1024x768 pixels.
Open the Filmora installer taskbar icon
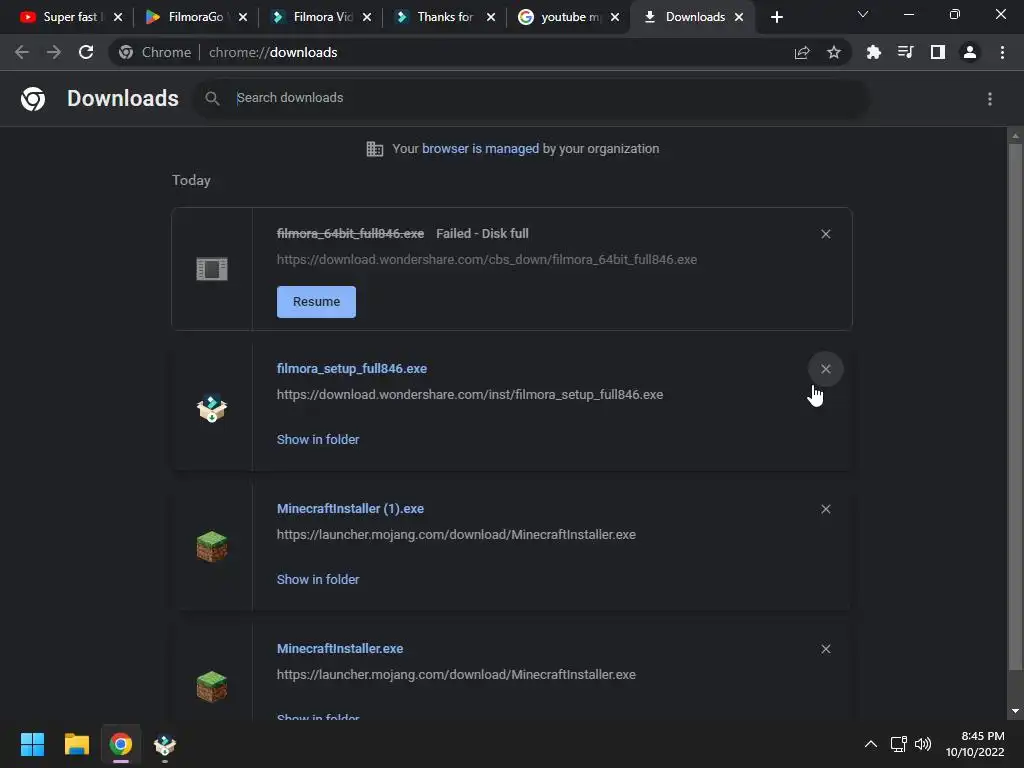(165, 744)
